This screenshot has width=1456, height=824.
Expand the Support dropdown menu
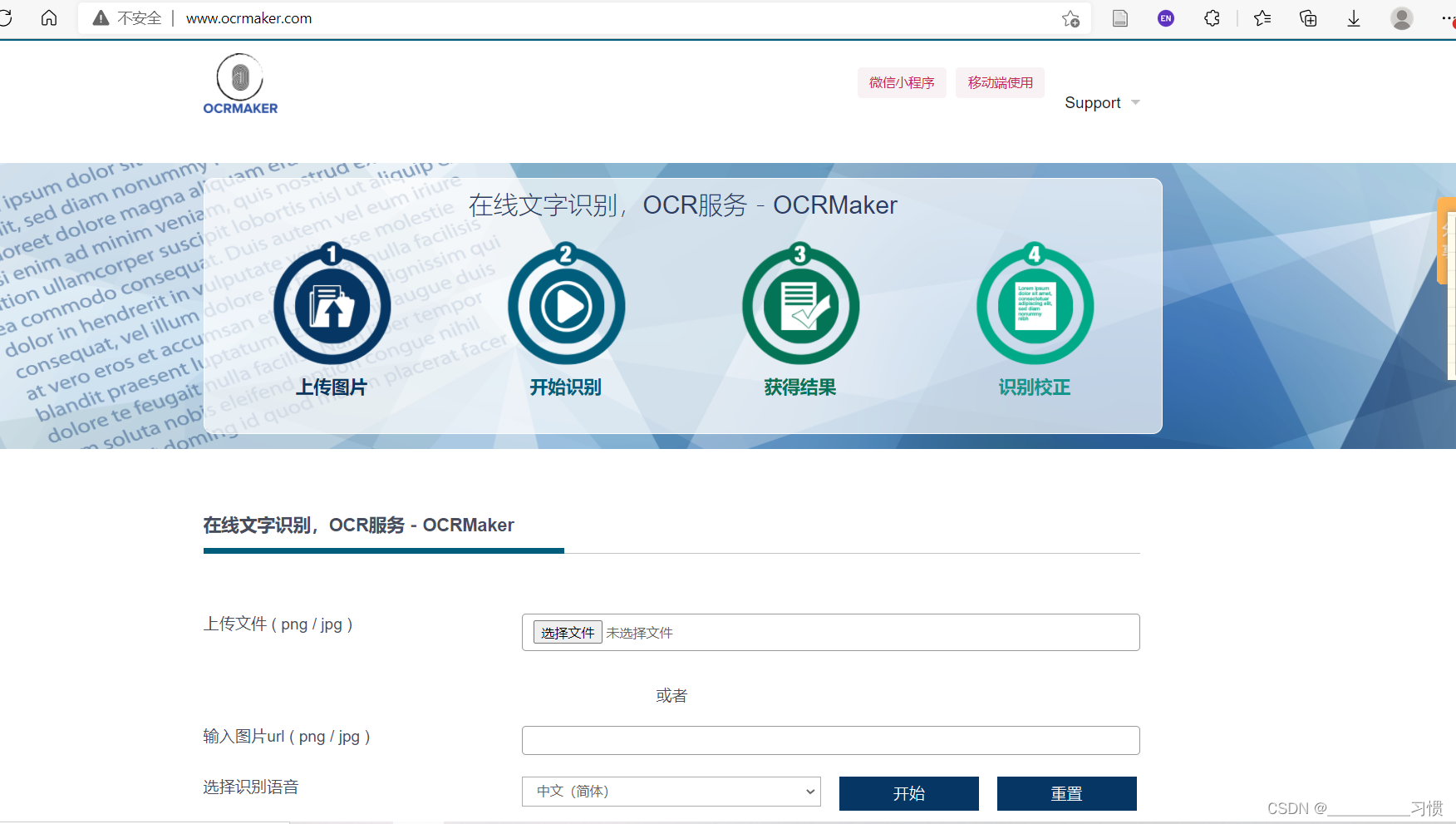tap(1102, 102)
